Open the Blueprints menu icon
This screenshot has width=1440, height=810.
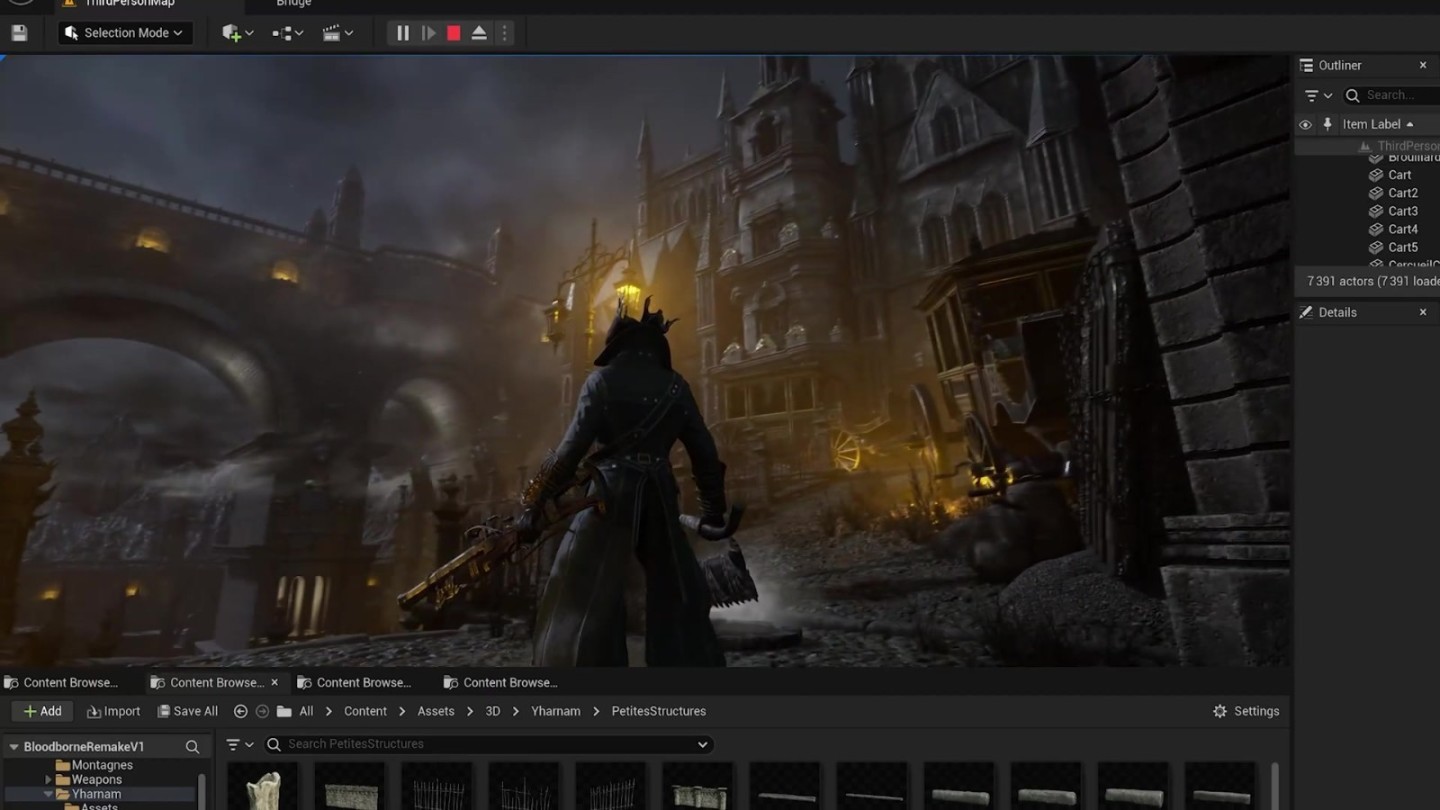coord(287,33)
